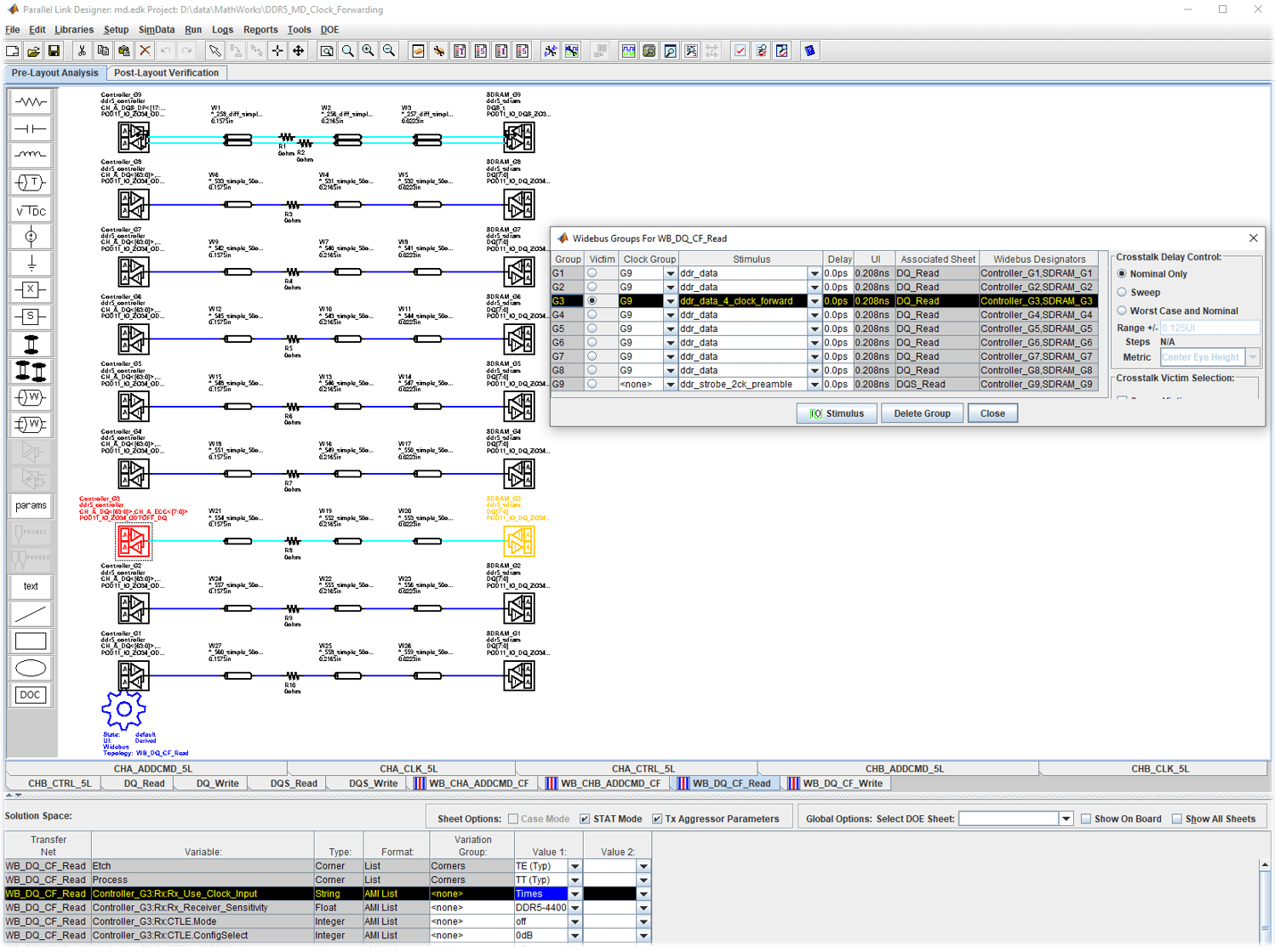Choose Sweep crosstalk delay option
Image resolution: width=1275 pixels, height=952 pixels.
1122,292
